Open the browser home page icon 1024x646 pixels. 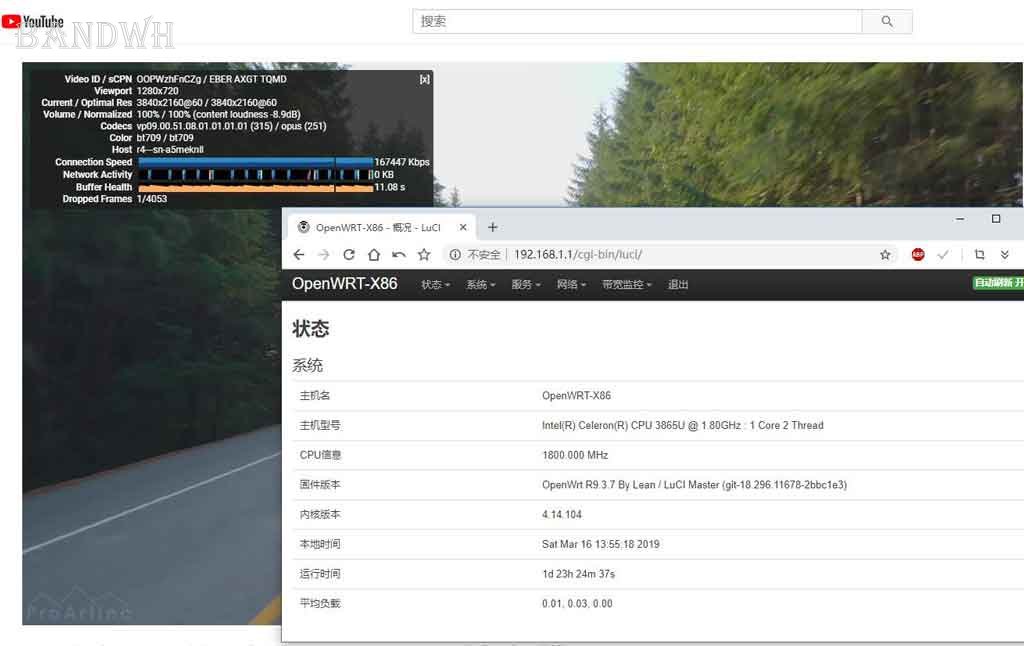[374, 255]
